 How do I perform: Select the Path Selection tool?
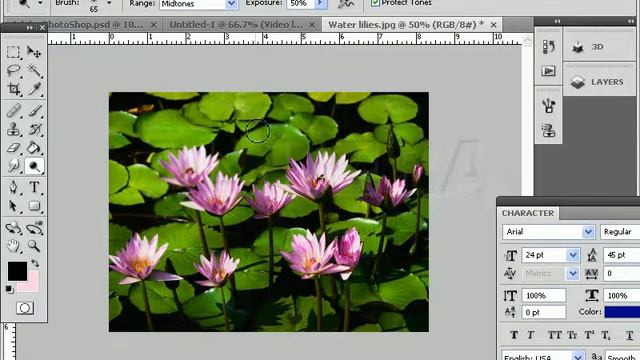(13, 206)
